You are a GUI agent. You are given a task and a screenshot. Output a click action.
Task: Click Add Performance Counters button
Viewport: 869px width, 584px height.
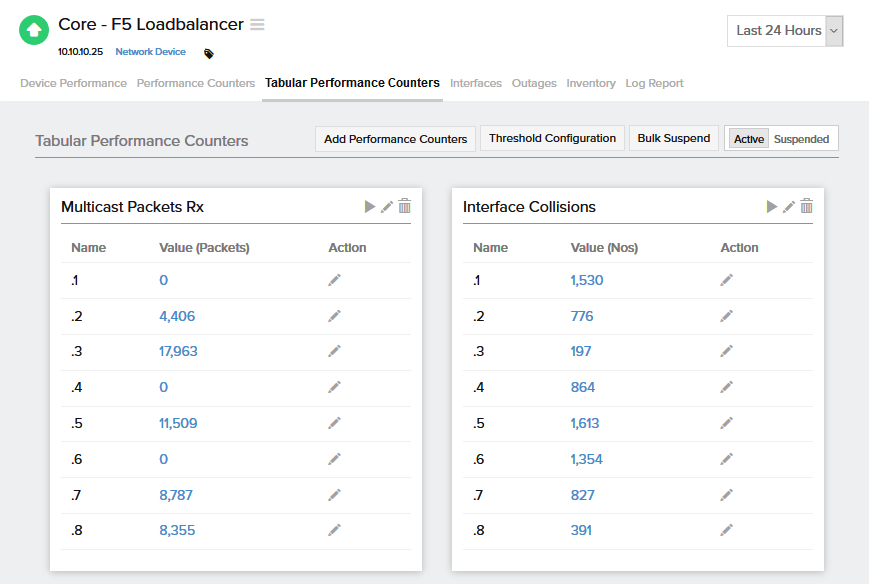pos(395,139)
